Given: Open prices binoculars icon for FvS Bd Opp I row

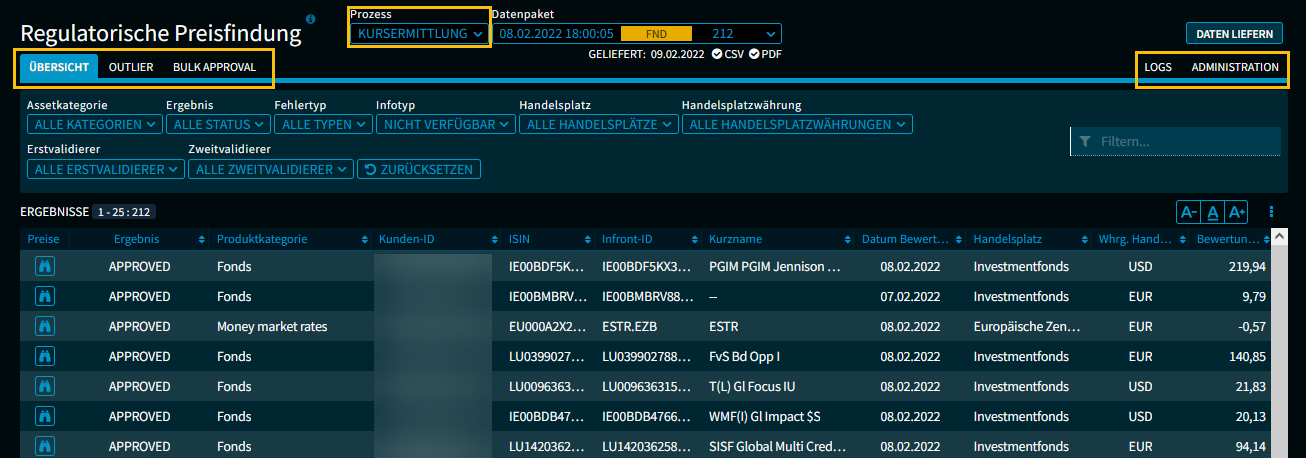Looking at the screenshot, I should [45, 357].
